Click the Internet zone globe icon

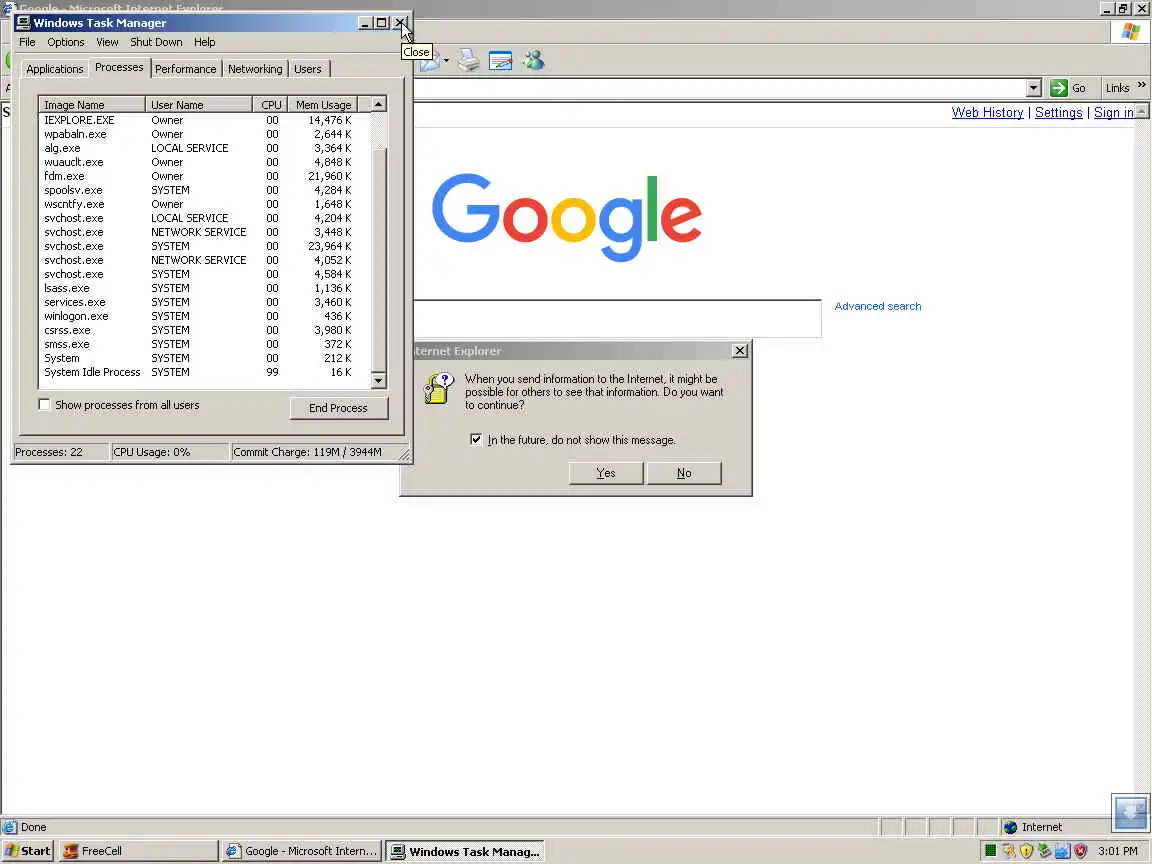point(1010,827)
